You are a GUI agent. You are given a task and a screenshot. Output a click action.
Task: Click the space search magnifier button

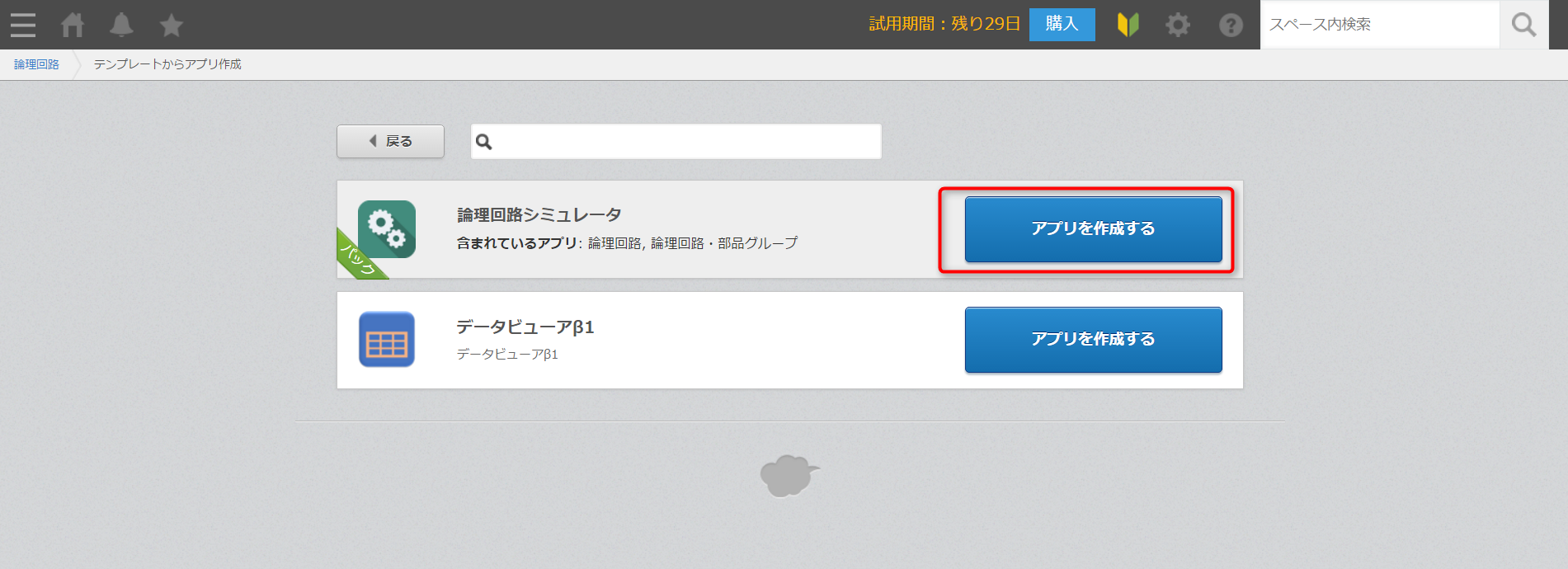1523,25
